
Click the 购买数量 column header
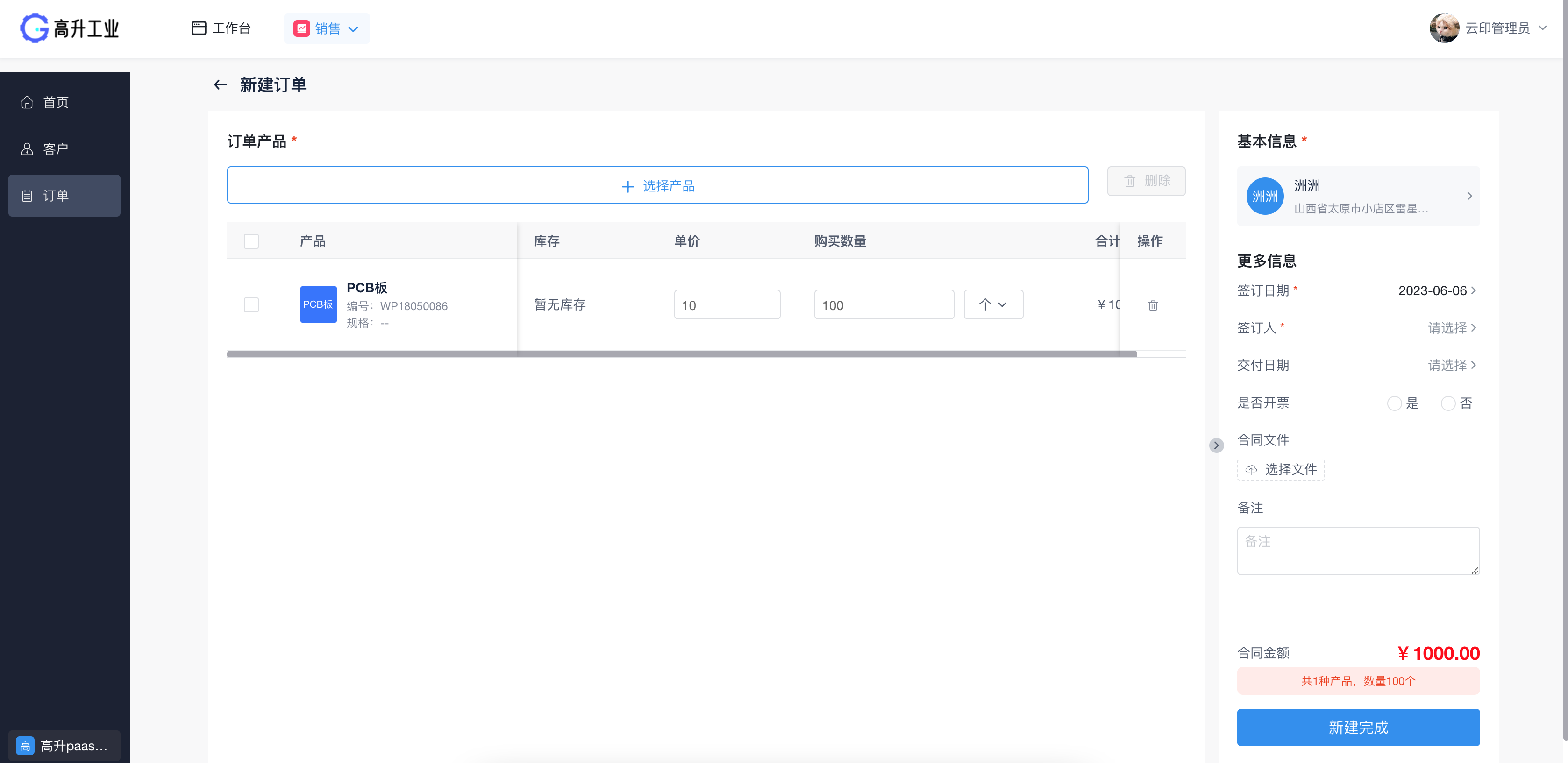[x=840, y=241]
